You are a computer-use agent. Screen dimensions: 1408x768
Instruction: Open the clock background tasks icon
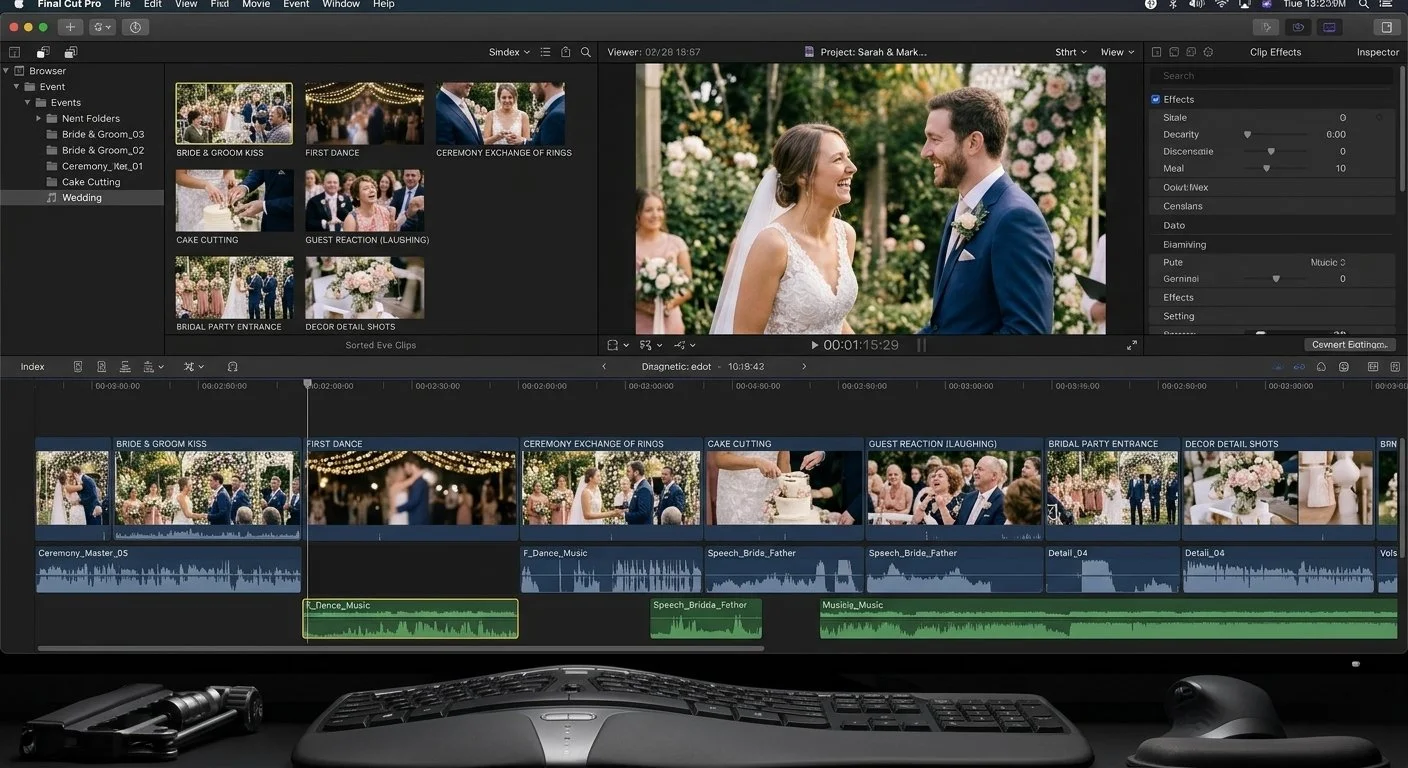click(135, 27)
